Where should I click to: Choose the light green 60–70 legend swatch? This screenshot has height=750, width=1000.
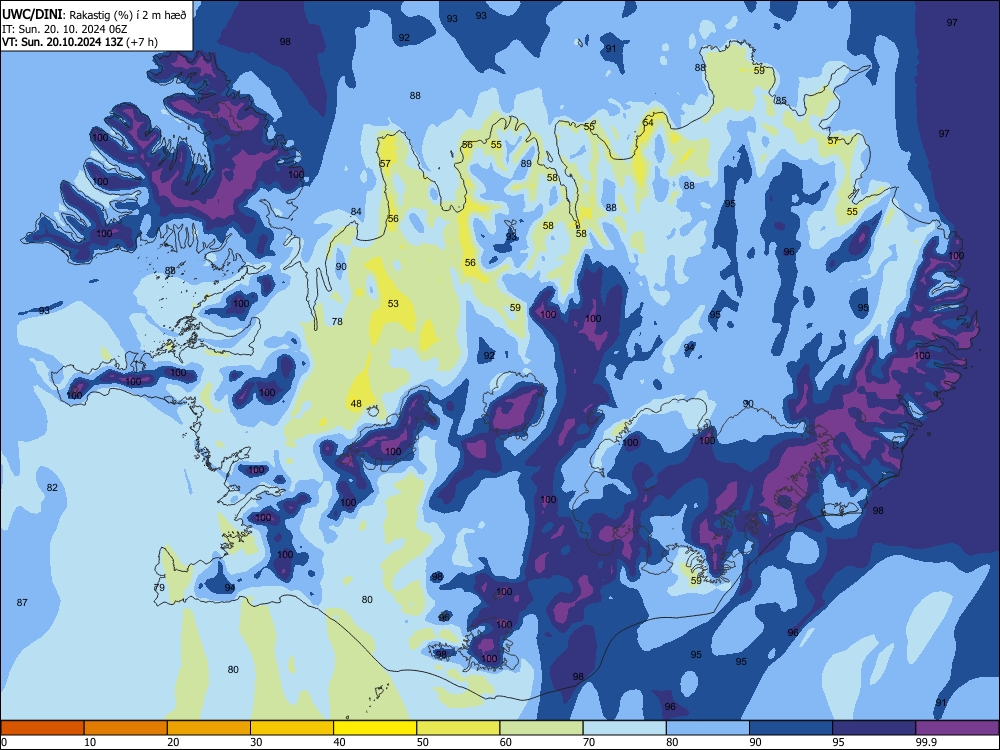click(x=541, y=728)
